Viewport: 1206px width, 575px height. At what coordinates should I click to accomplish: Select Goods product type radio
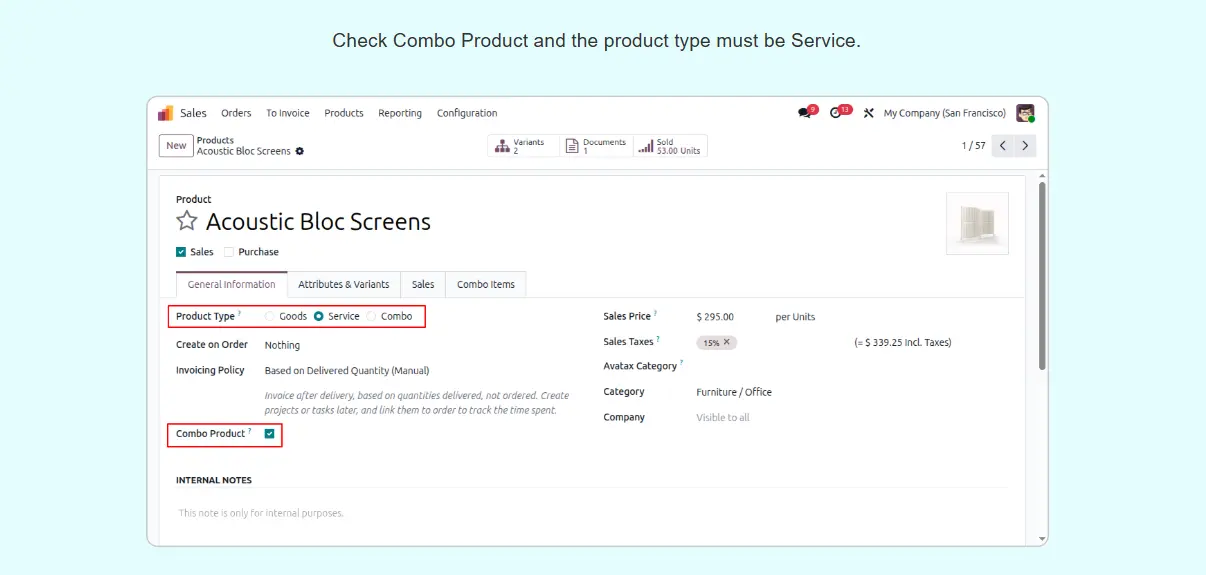pos(270,316)
